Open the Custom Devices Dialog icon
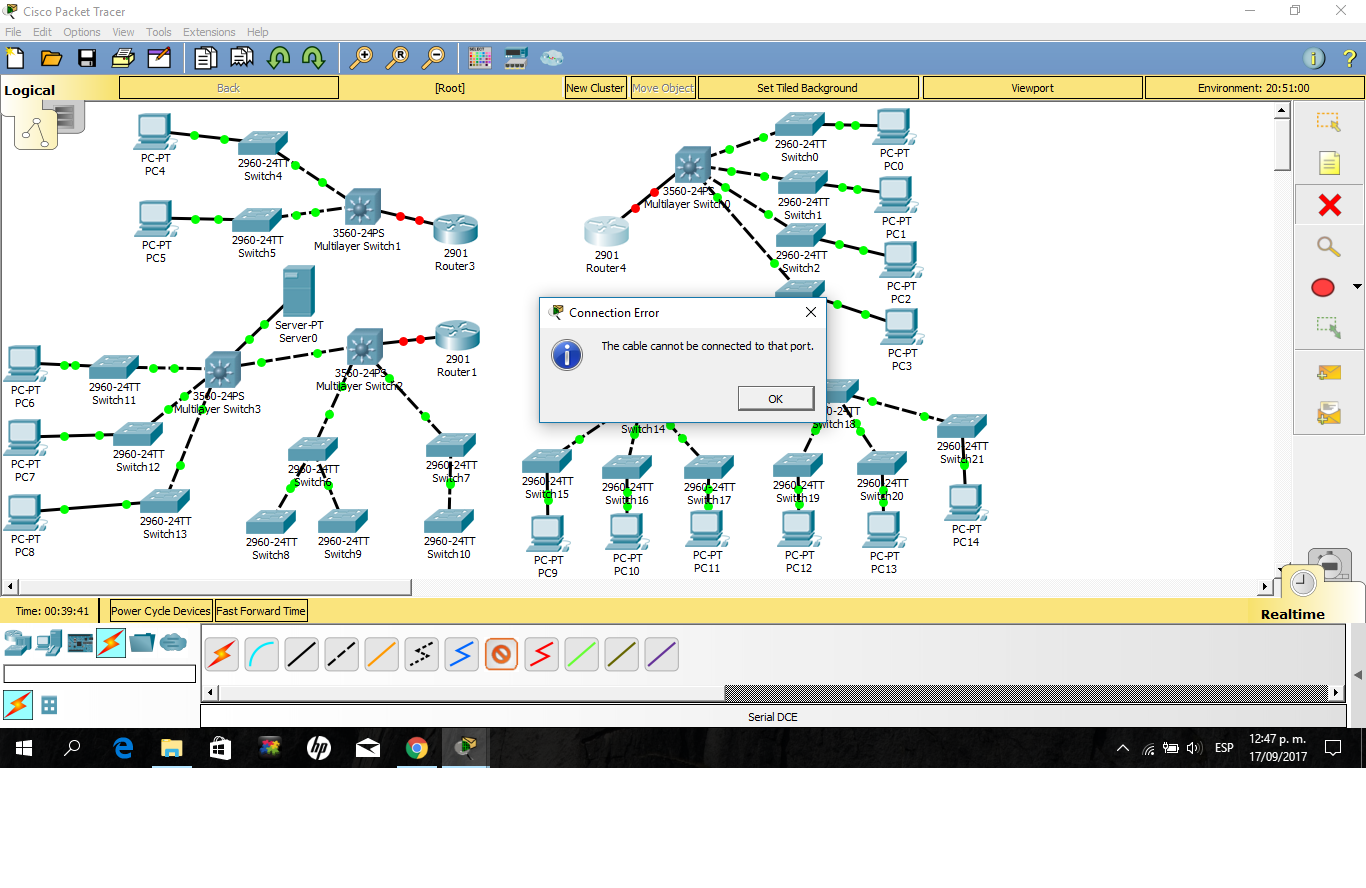Screen dimensions: 1366x888 pyautogui.click(x=516, y=58)
